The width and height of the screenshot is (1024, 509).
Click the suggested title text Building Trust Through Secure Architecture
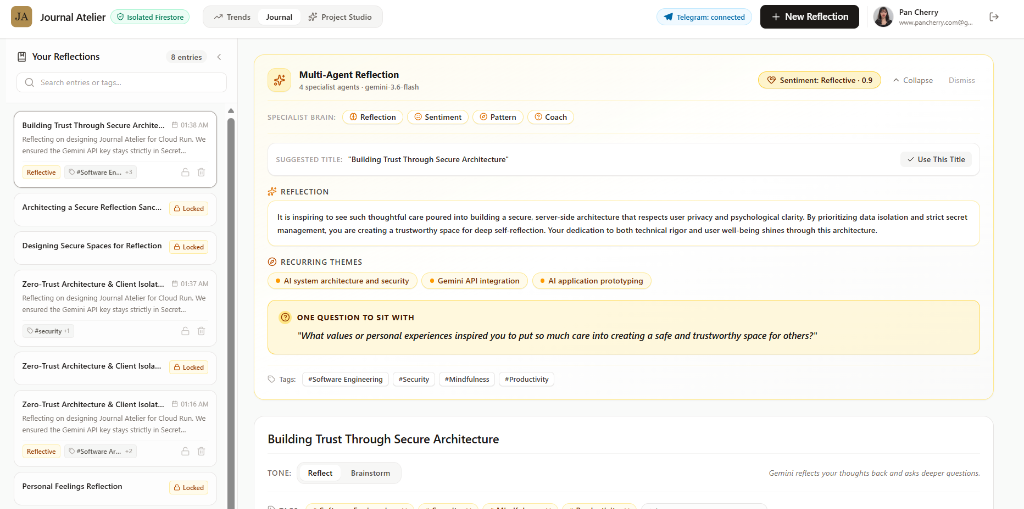point(428,159)
